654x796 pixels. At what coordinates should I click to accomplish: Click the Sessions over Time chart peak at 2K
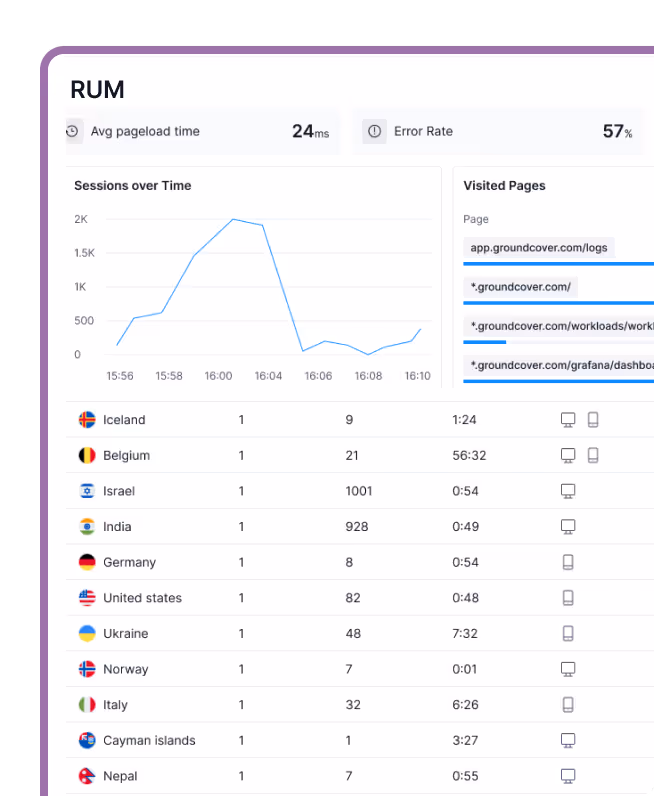(x=233, y=219)
